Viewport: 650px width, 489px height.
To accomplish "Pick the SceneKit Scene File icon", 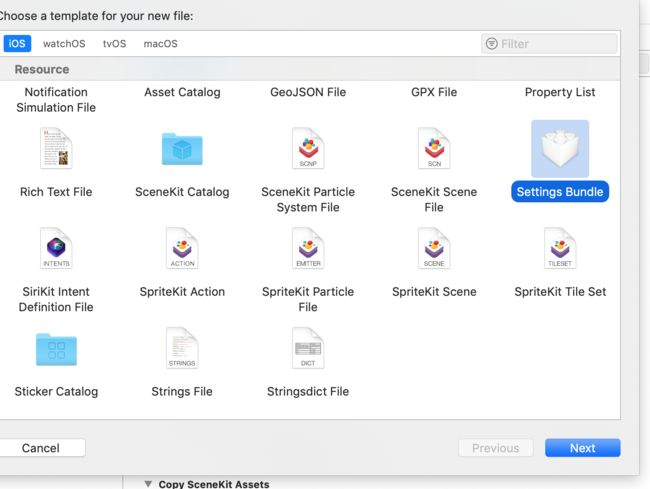I will (x=434, y=148).
